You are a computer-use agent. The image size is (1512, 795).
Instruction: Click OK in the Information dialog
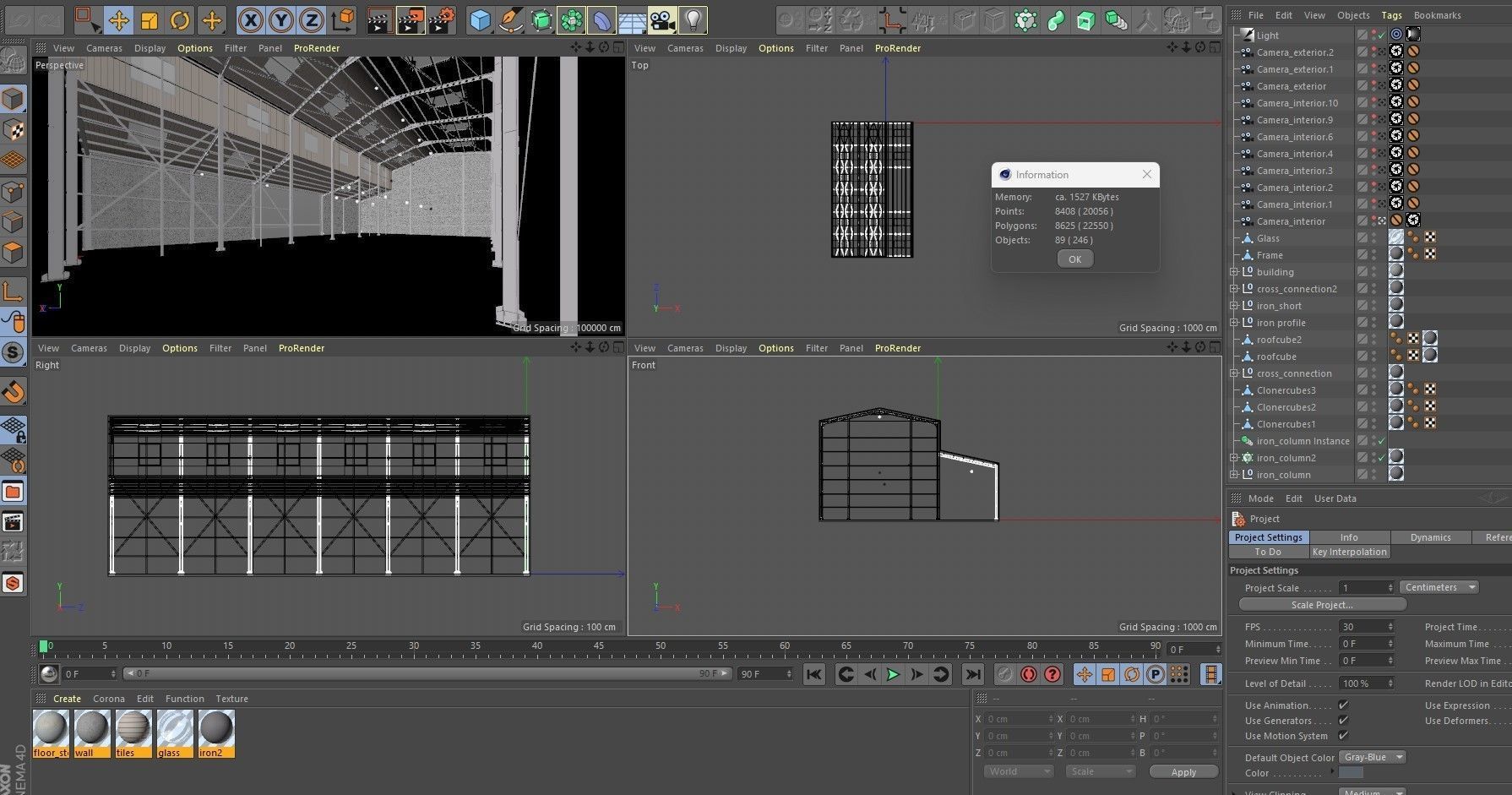pyautogui.click(x=1074, y=259)
